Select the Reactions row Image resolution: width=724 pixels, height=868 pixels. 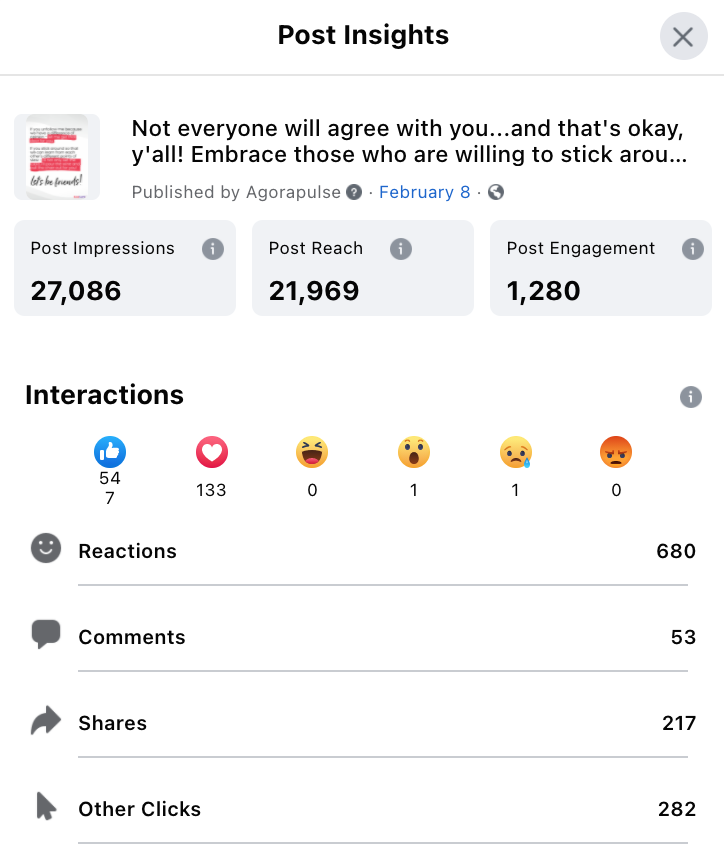click(363, 551)
